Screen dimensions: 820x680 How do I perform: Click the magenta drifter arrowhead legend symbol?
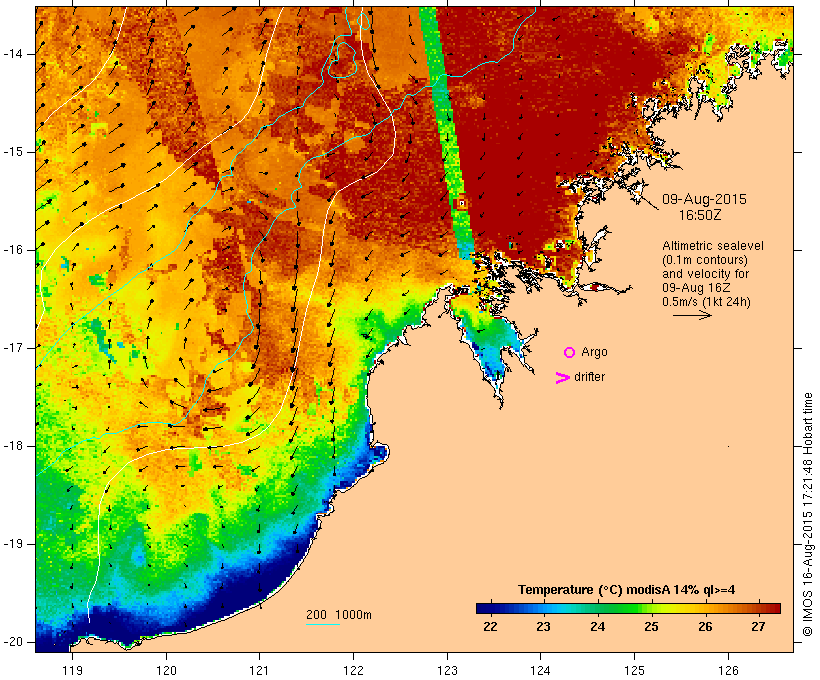point(562,378)
